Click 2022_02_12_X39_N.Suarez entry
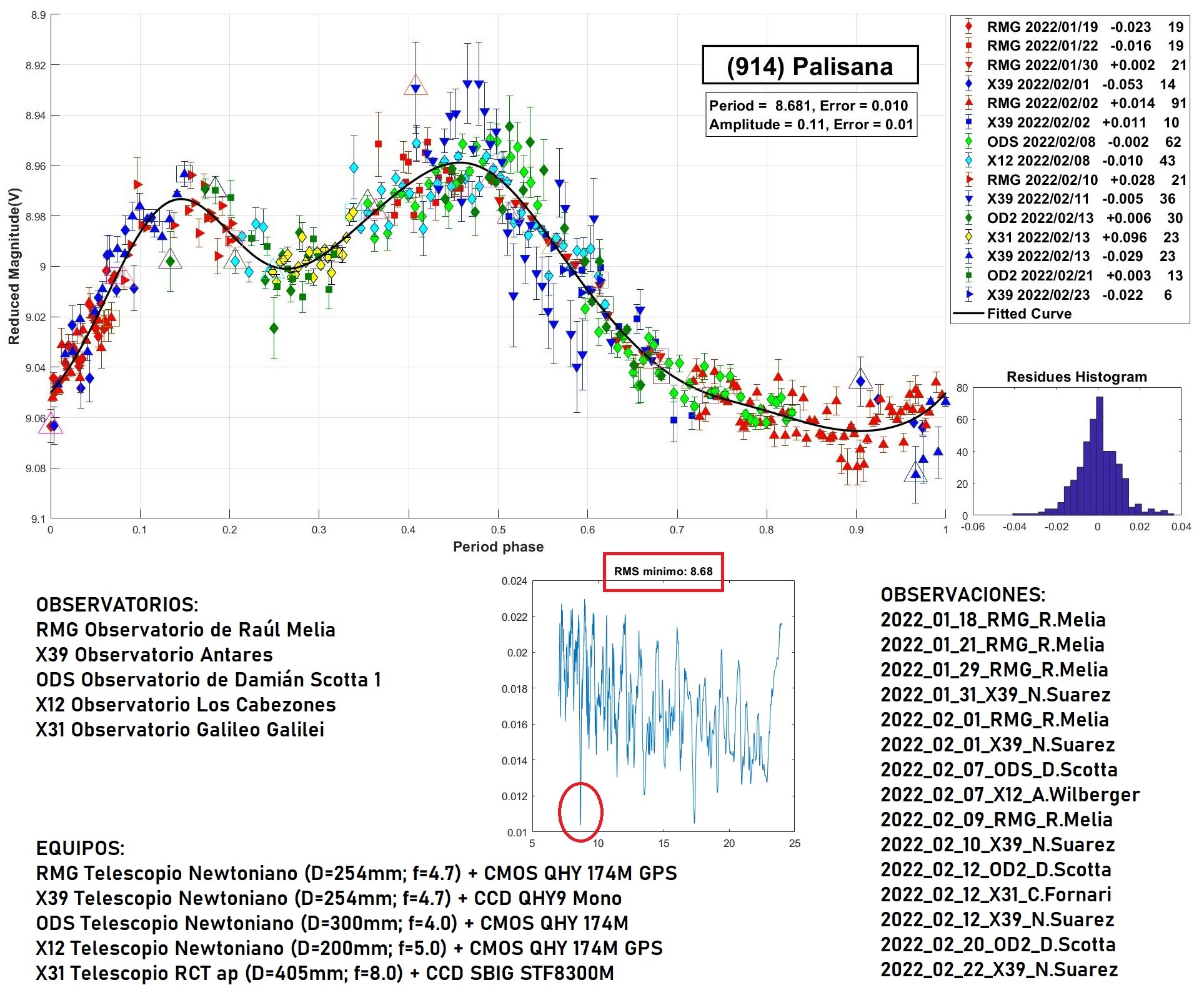The height and width of the screenshot is (990, 1204). [998, 919]
